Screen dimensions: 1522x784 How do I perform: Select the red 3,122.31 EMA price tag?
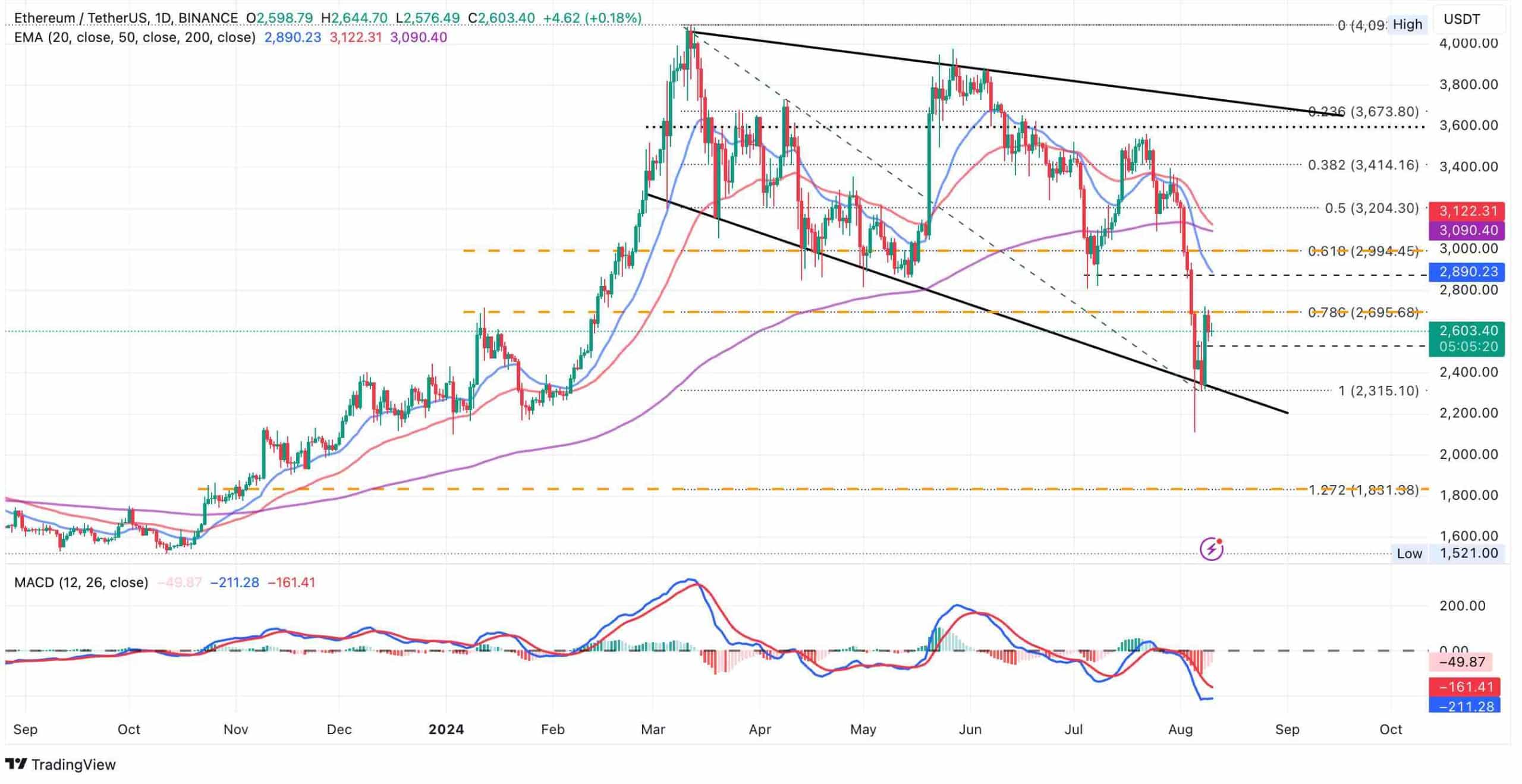pos(1467,211)
